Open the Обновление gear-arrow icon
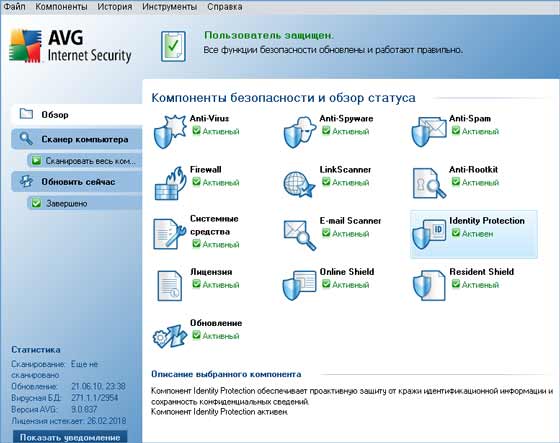Image resolution: width=560 pixels, height=443 pixels. coord(170,336)
